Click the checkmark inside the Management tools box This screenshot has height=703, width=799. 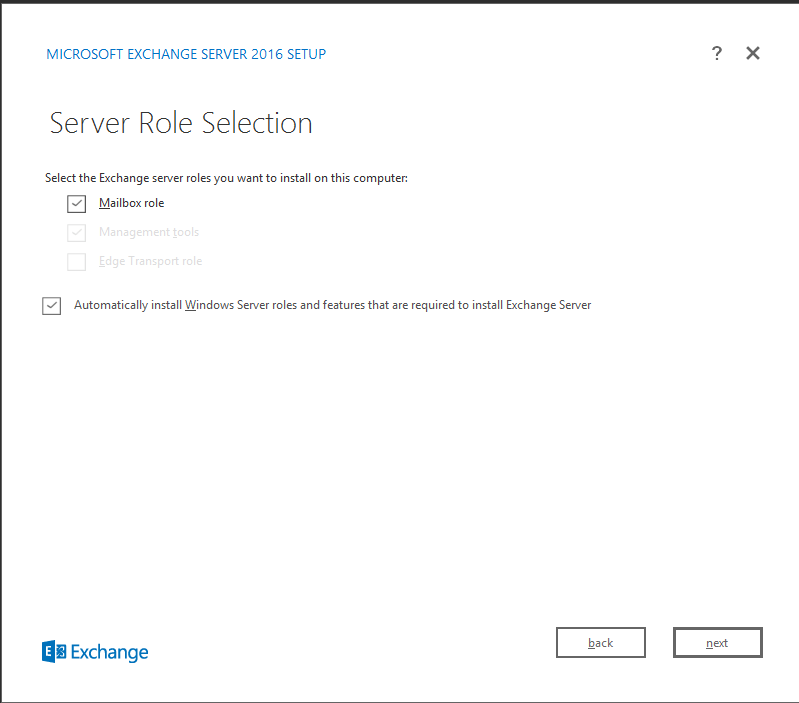[76, 232]
